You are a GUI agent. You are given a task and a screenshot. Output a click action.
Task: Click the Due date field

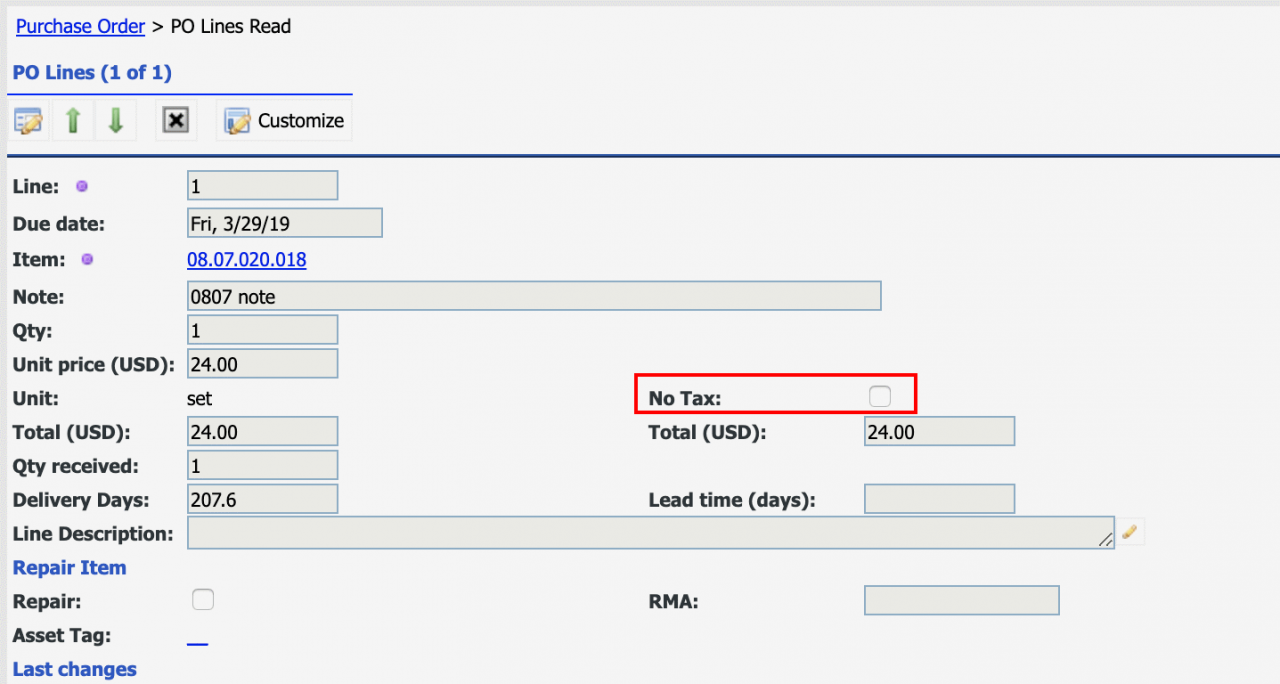[284, 223]
